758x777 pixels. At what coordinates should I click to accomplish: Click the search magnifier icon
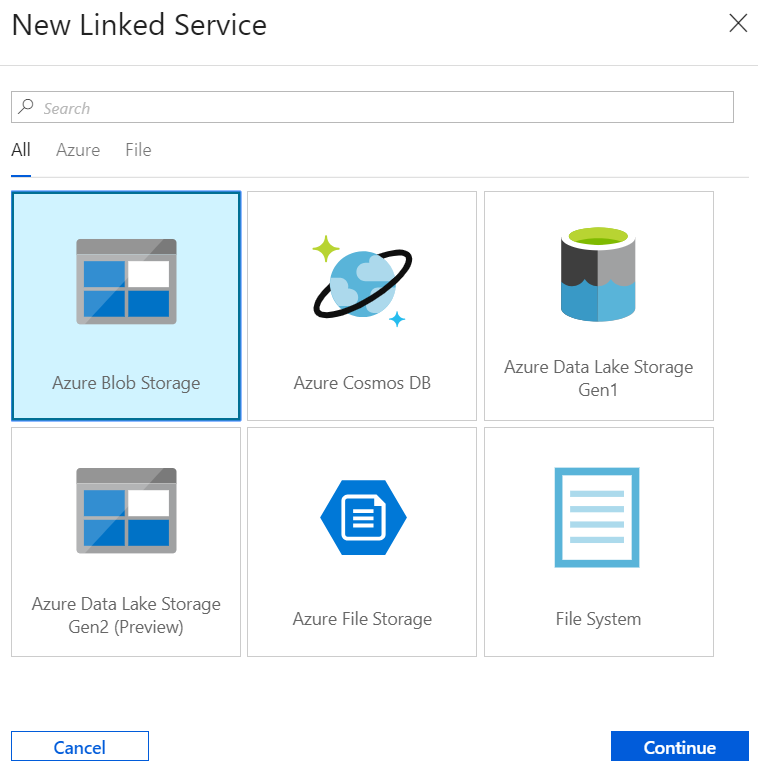point(27,107)
